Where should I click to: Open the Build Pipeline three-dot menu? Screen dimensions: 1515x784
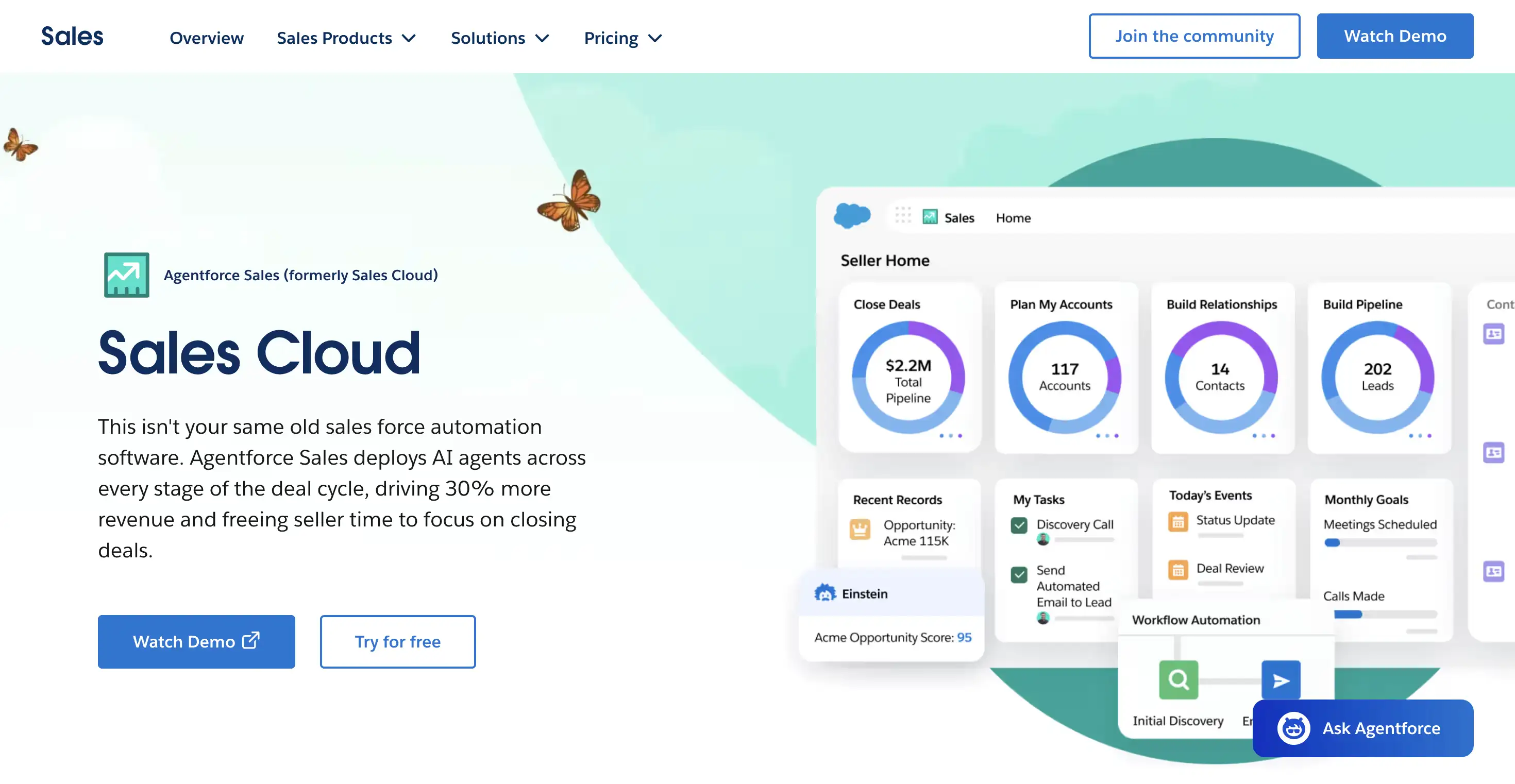[x=1420, y=435]
